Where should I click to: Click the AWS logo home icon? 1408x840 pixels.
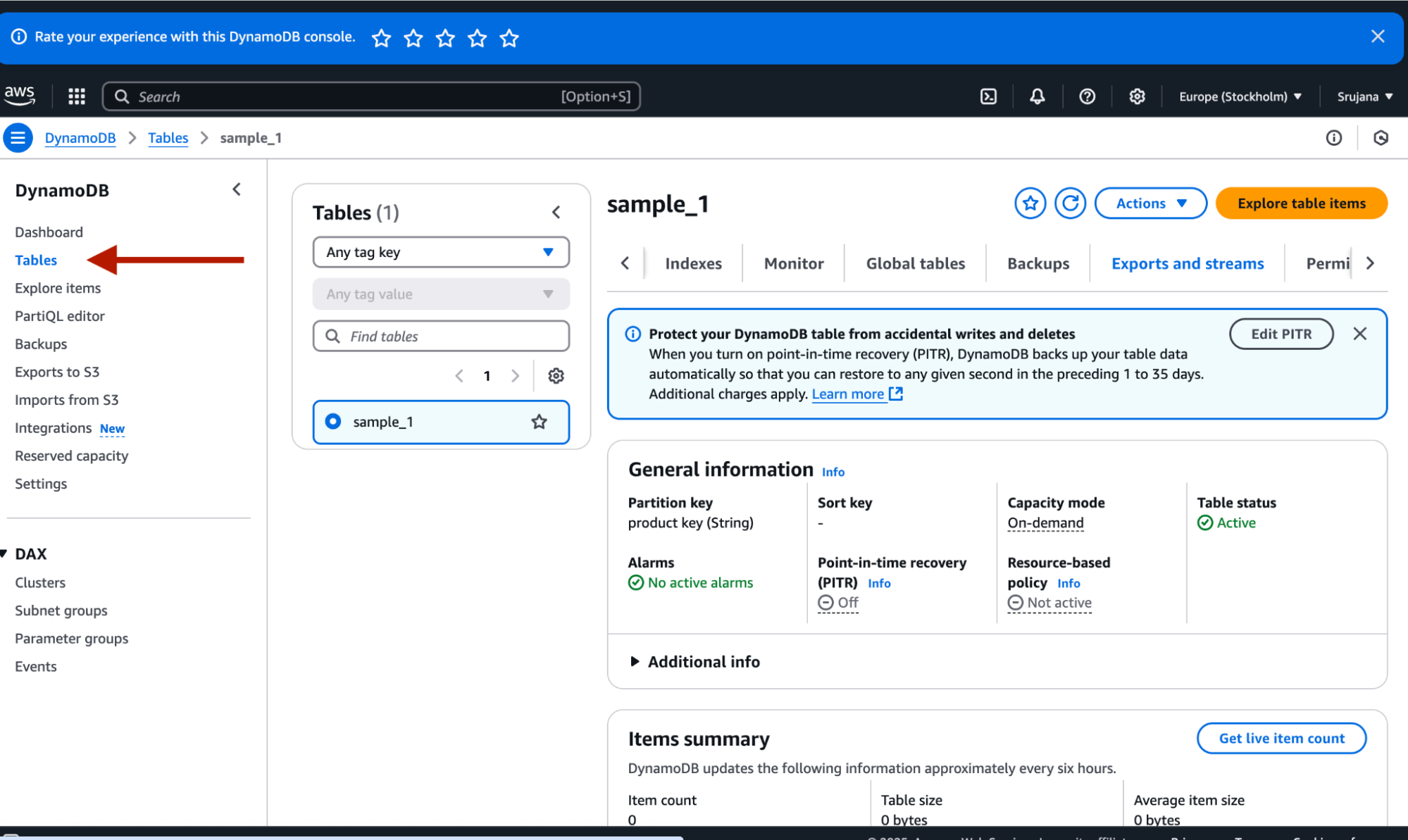pos(19,95)
